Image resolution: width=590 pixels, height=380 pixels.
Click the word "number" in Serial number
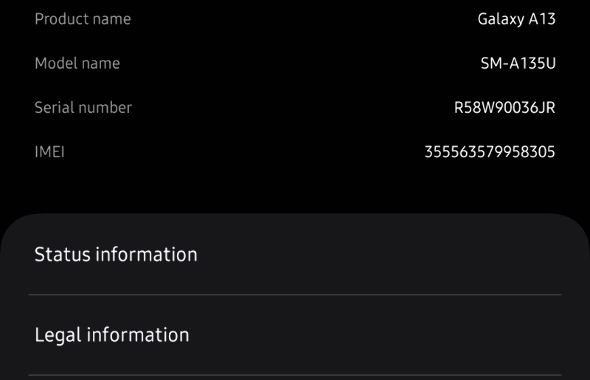click(x=105, y=108)
